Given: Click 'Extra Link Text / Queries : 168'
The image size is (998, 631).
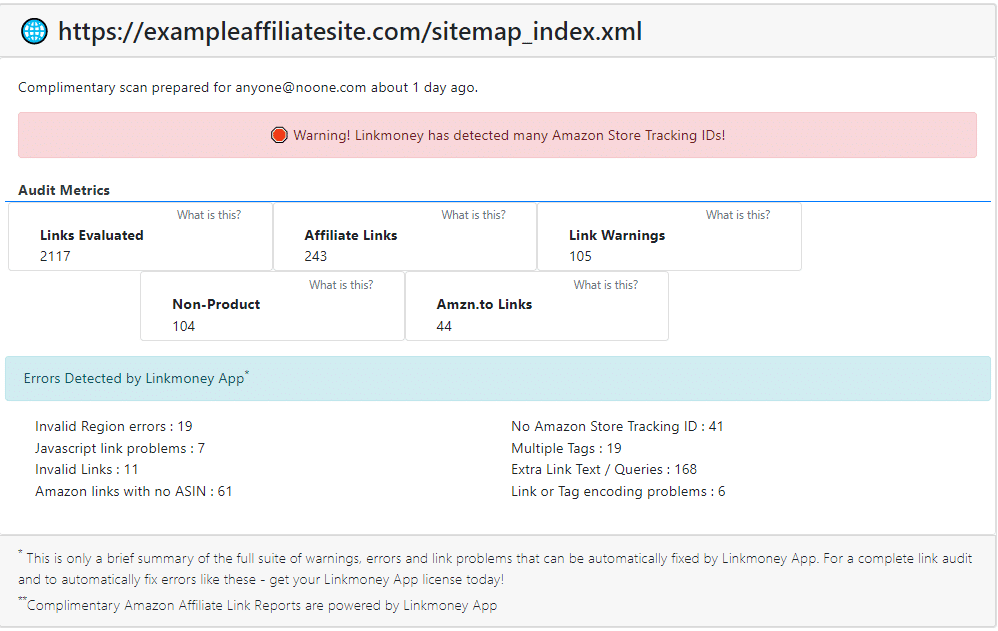Looking at the screenshot, I should click(x=604, y=469).
